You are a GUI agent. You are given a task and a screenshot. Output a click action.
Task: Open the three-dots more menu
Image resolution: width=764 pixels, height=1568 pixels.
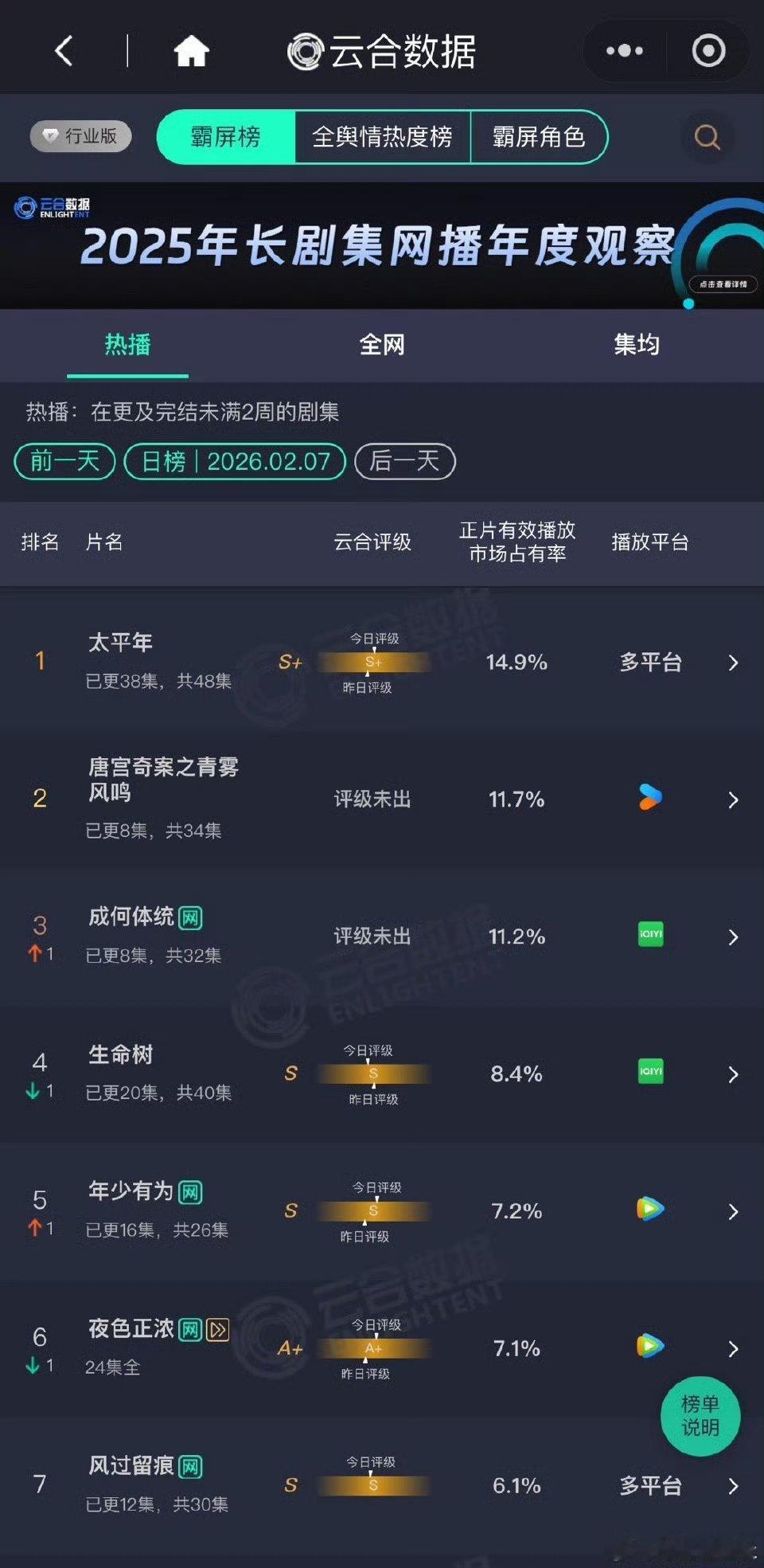625,51
